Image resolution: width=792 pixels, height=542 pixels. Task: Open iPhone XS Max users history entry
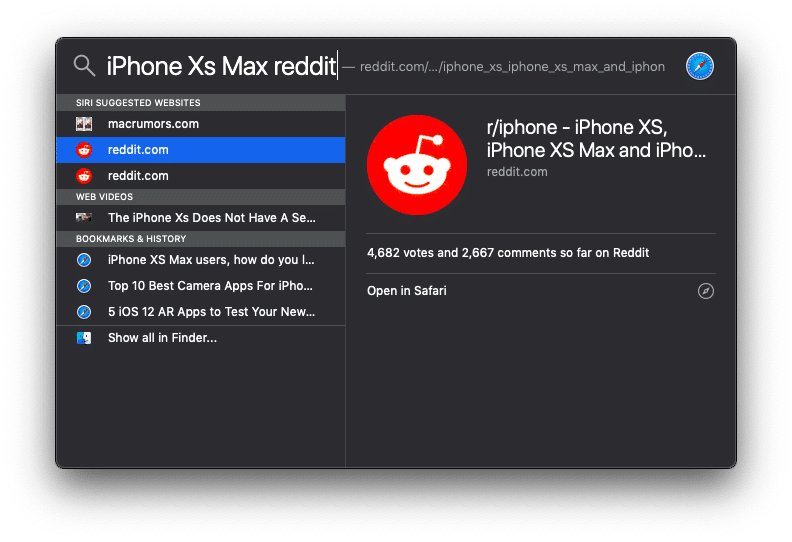click(x=201, y=260)
